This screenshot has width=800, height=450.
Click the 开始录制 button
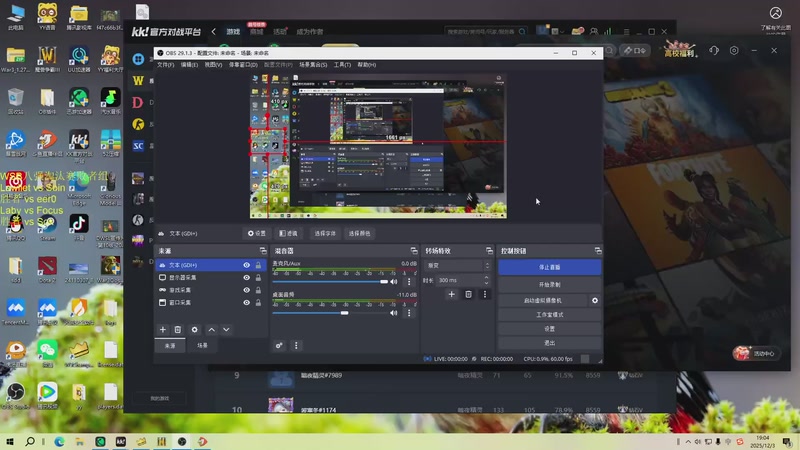point(549,284)
